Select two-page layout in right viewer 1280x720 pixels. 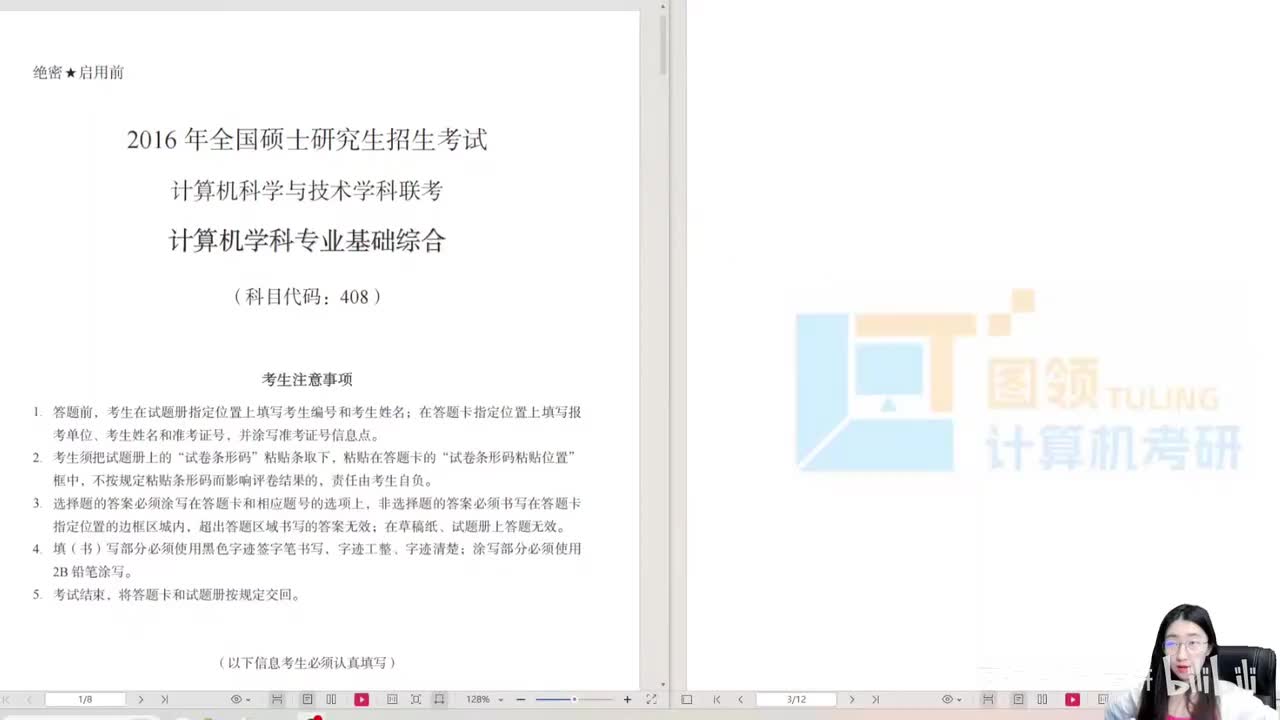click(x=1042, y=700)
